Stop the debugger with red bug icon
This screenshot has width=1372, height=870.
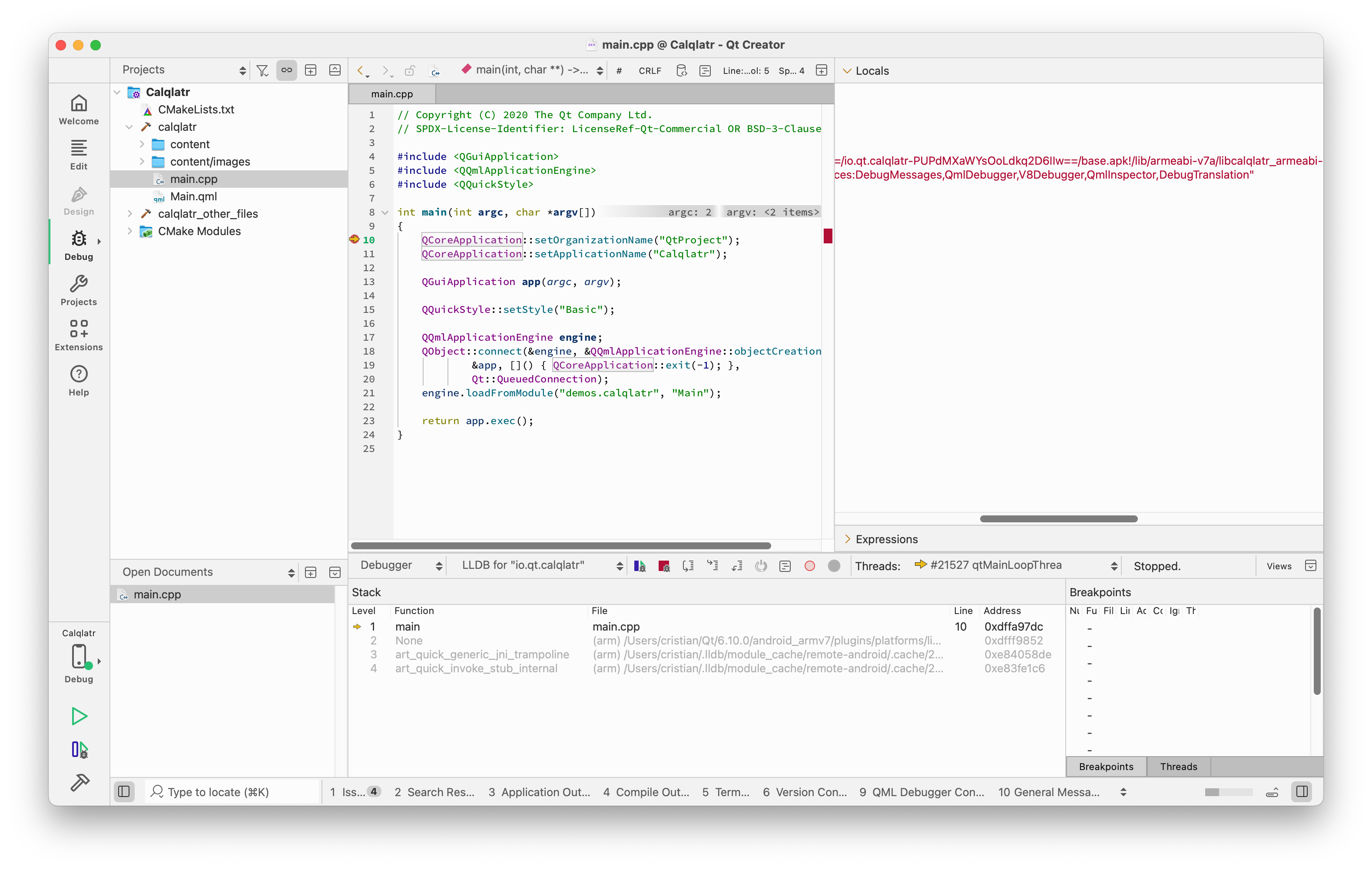pyautogui.click(x=664, y=566)
